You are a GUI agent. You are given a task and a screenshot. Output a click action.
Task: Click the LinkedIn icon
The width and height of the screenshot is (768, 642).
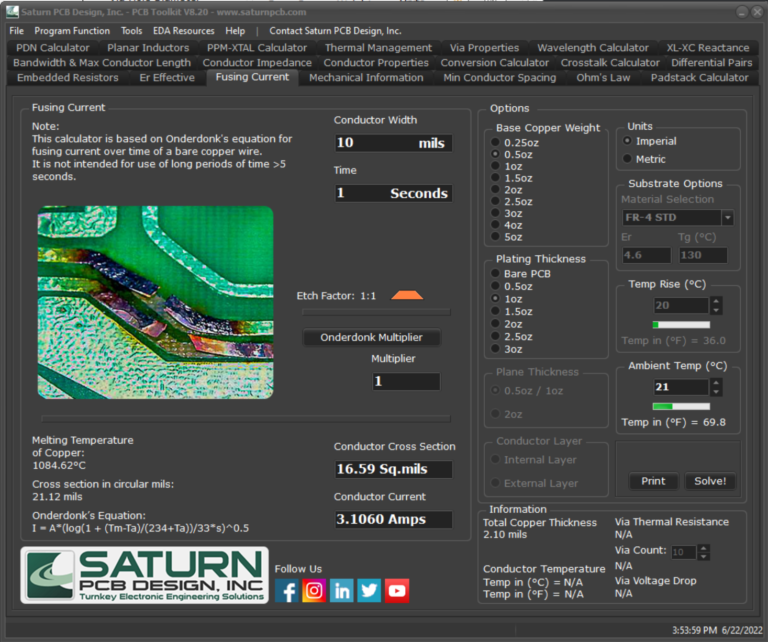[342, 591]
